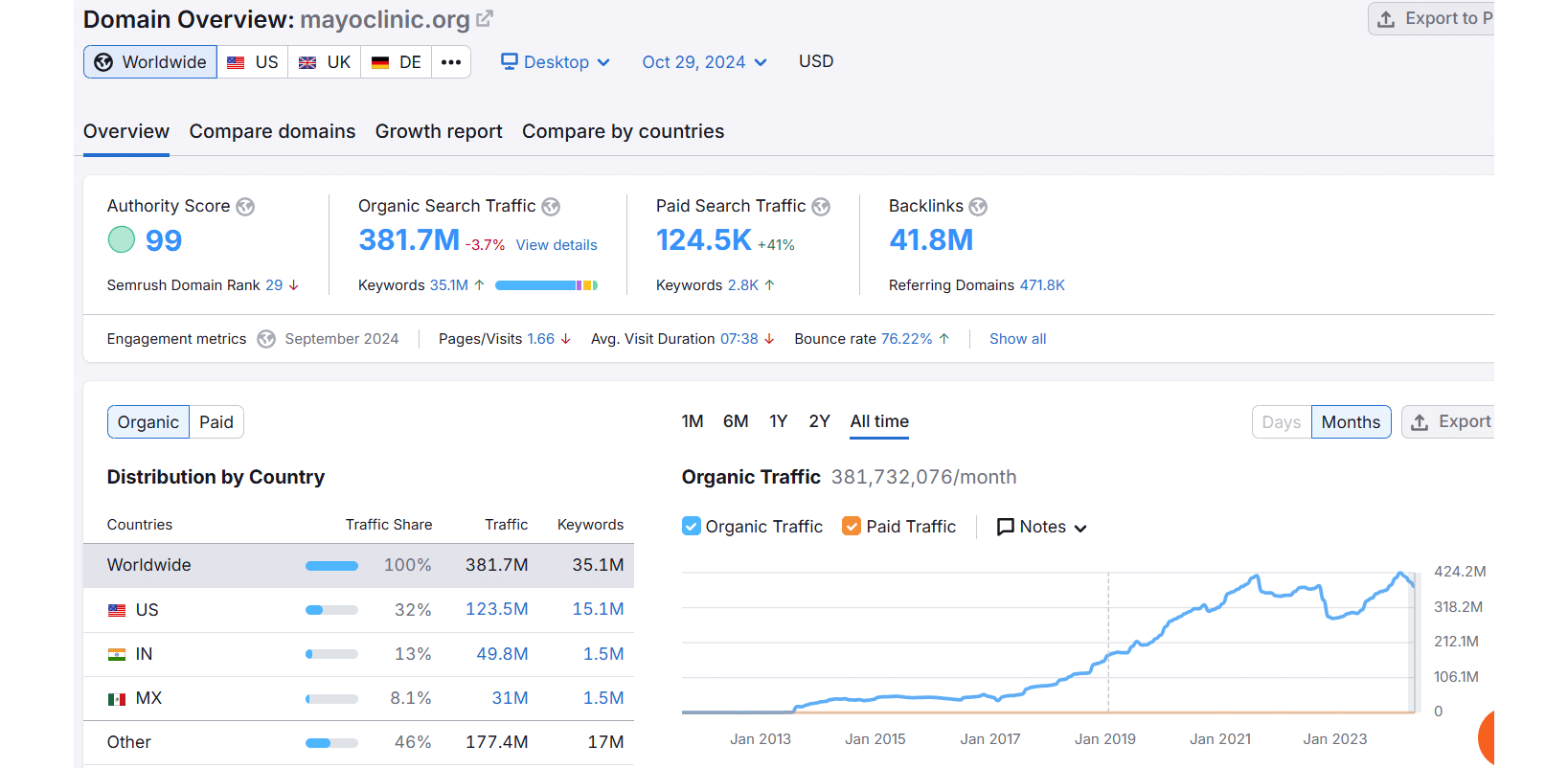Select Days granularity
The width and height of the screenshot is (1568, 768).
1282,422
